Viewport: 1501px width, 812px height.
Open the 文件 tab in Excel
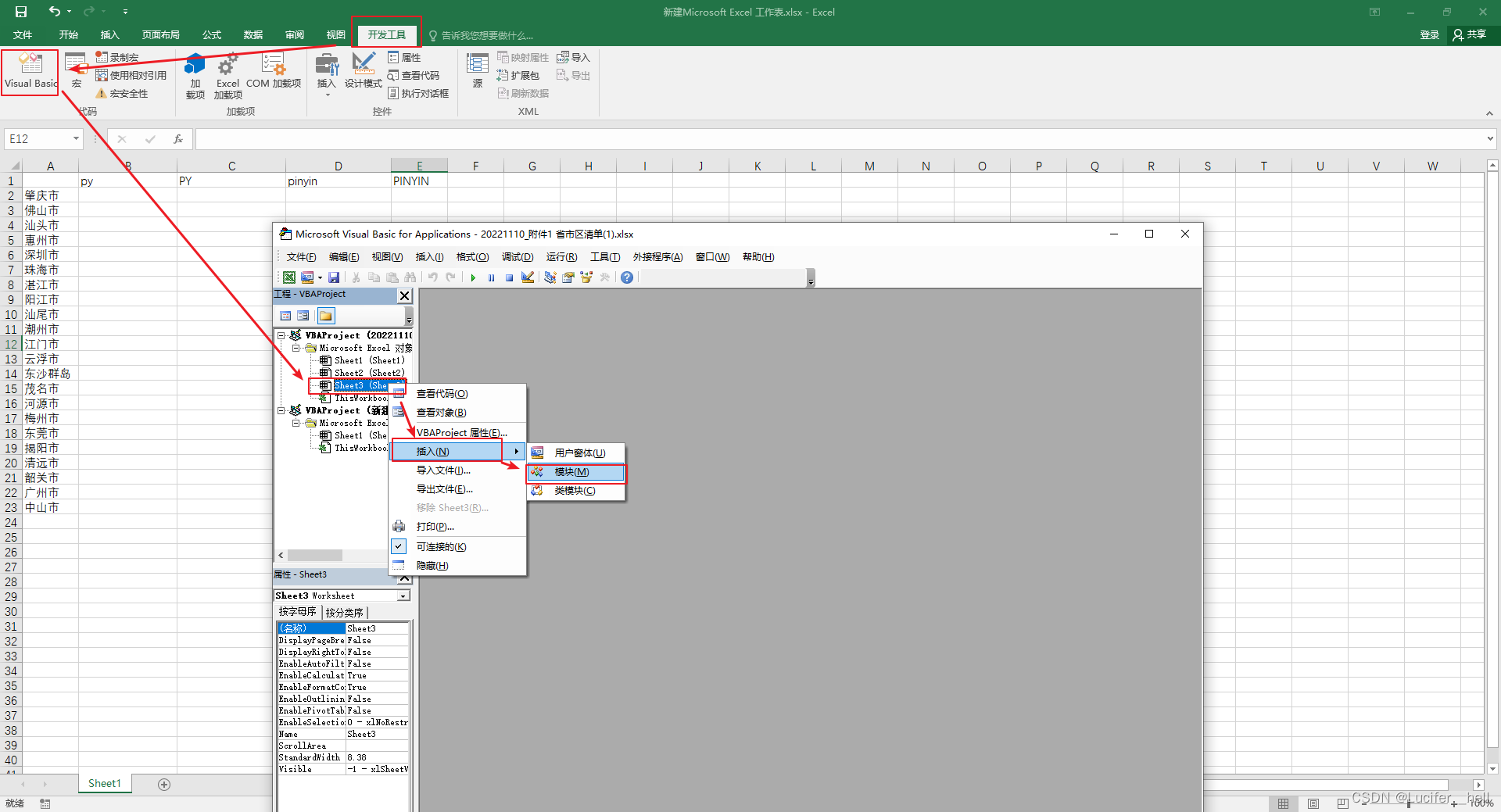click(23, 34)
